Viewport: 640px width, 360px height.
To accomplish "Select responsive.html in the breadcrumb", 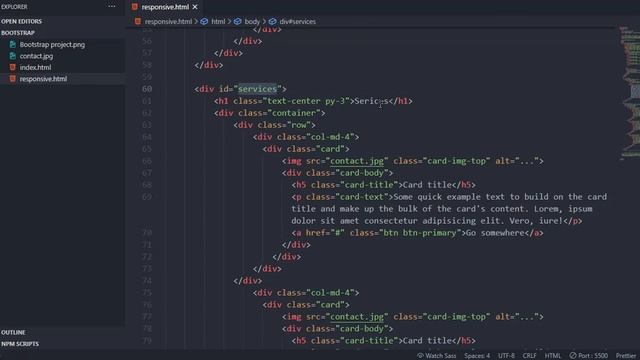I will [x=168, y=22].
